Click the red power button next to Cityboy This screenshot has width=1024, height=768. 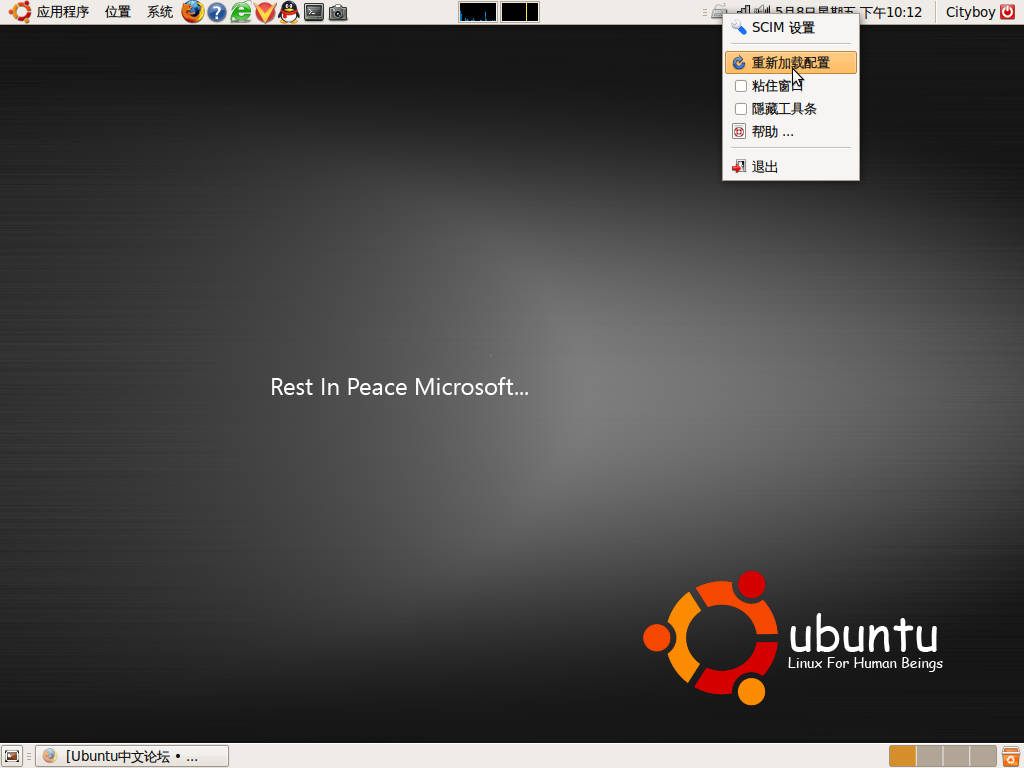[1008, 12]
